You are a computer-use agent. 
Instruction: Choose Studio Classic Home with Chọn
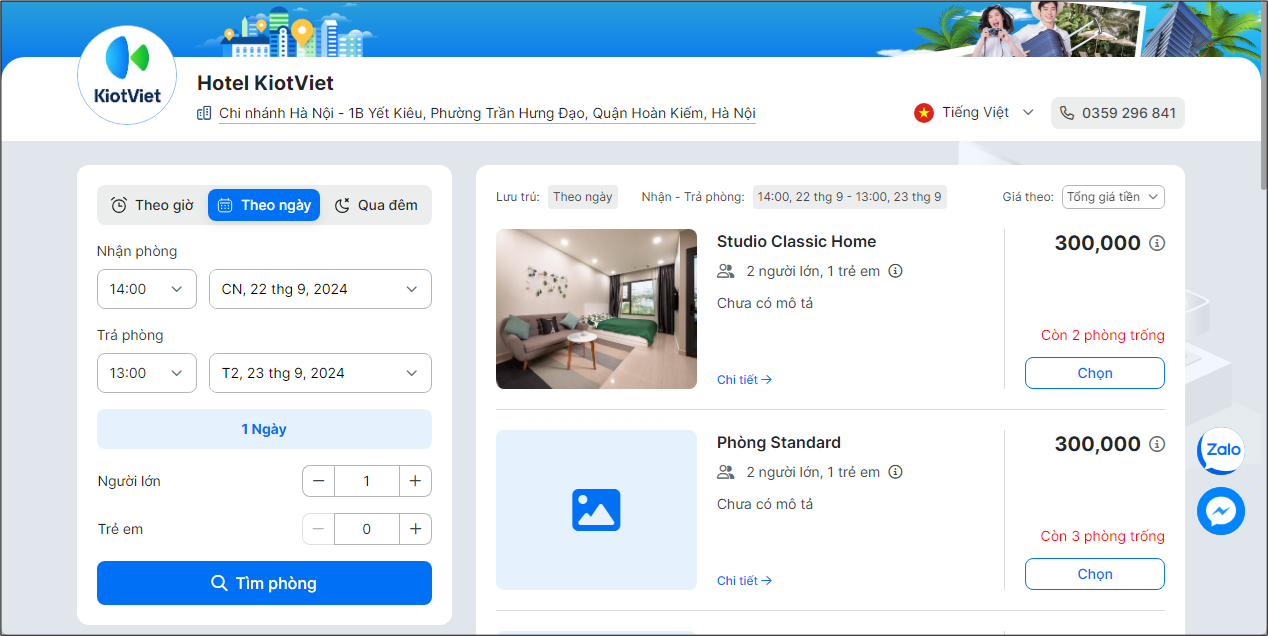coord(1095,373)
